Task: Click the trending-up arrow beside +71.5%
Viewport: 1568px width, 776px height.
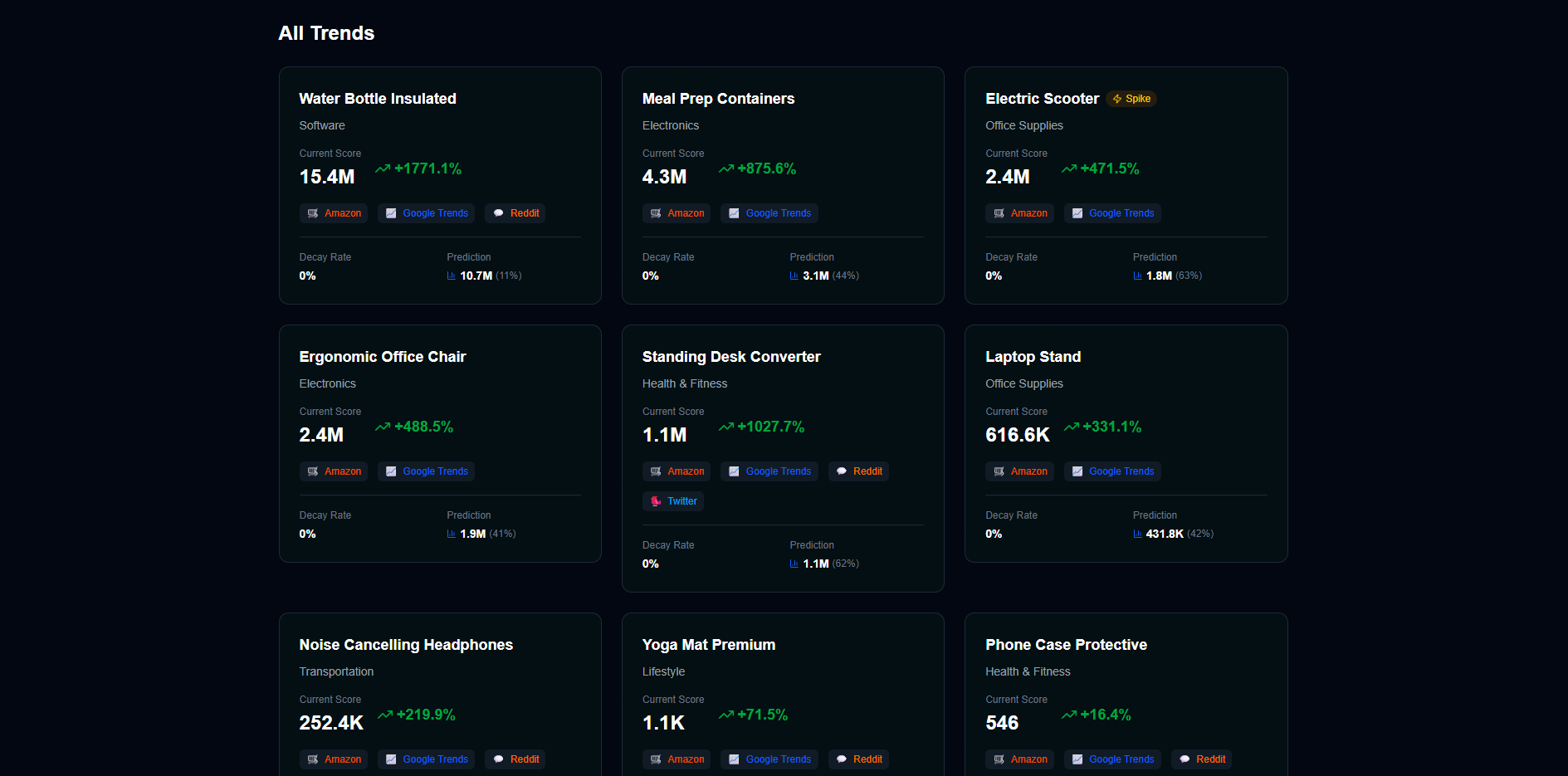Action: tap(726, 715)
